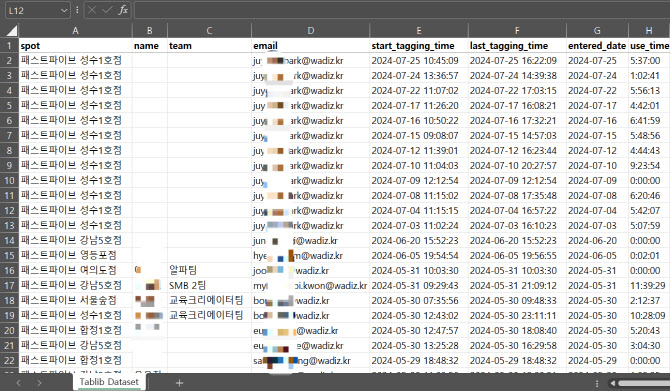Go to next sheet with right arrow
This screenshot has width=670, height=391.
pyautogui.click(x=39, y=383)
